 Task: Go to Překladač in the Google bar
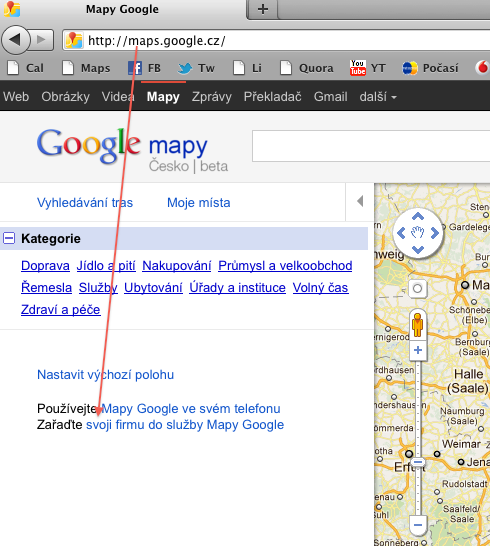point(273,97)
